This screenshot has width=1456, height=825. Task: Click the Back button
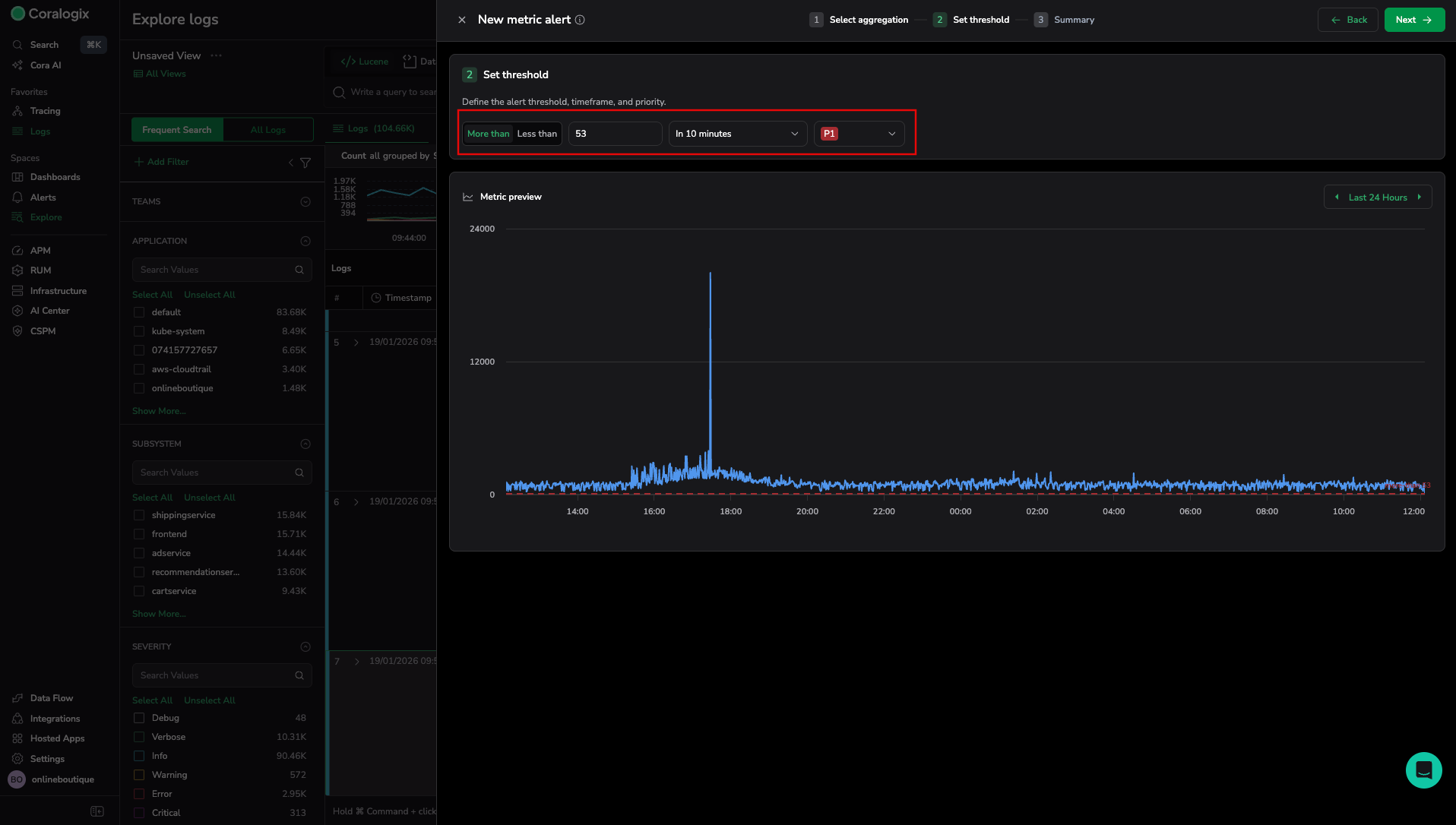(x=1348, y=20)
